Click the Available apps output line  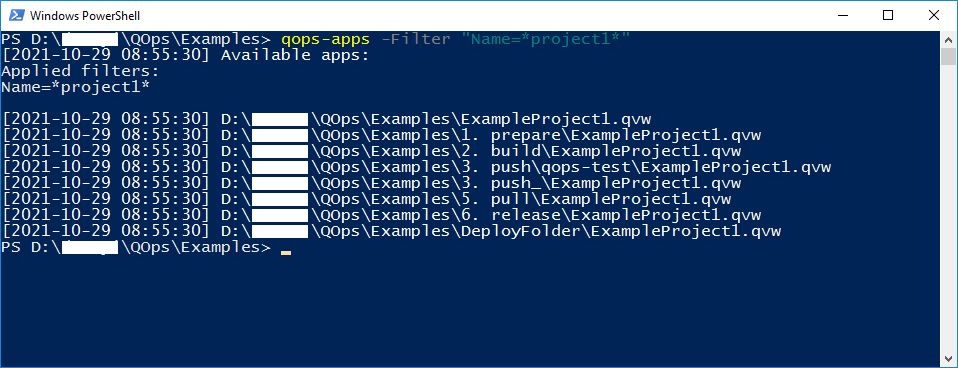click(186, 56)
